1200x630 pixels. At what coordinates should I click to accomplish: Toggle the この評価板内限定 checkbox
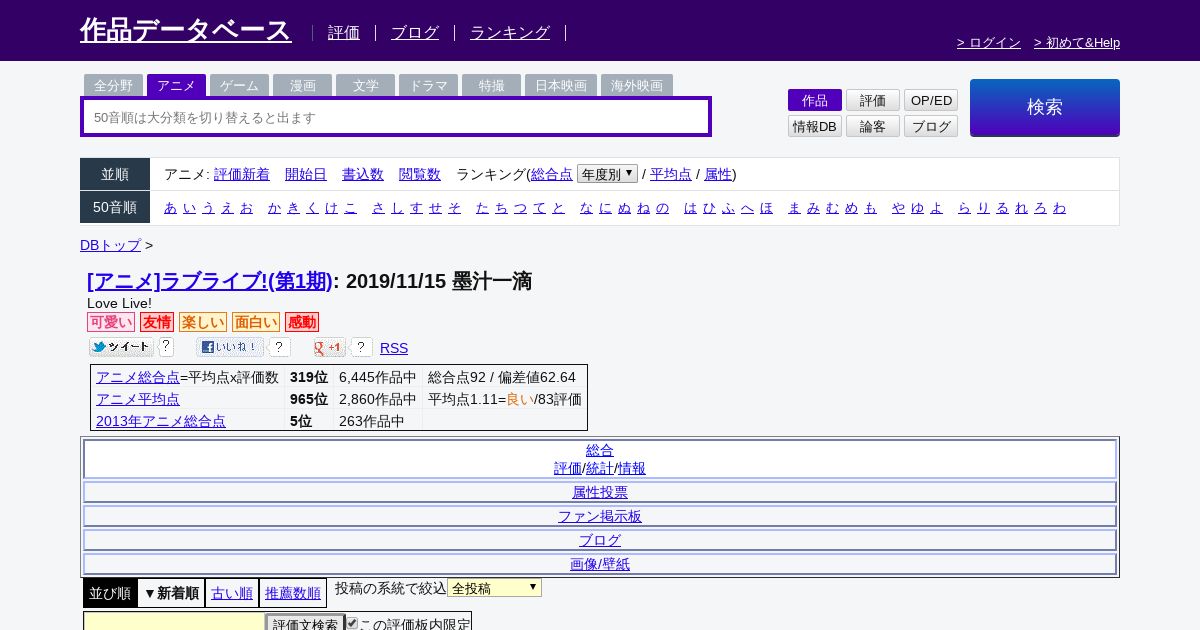coord(352,624)
